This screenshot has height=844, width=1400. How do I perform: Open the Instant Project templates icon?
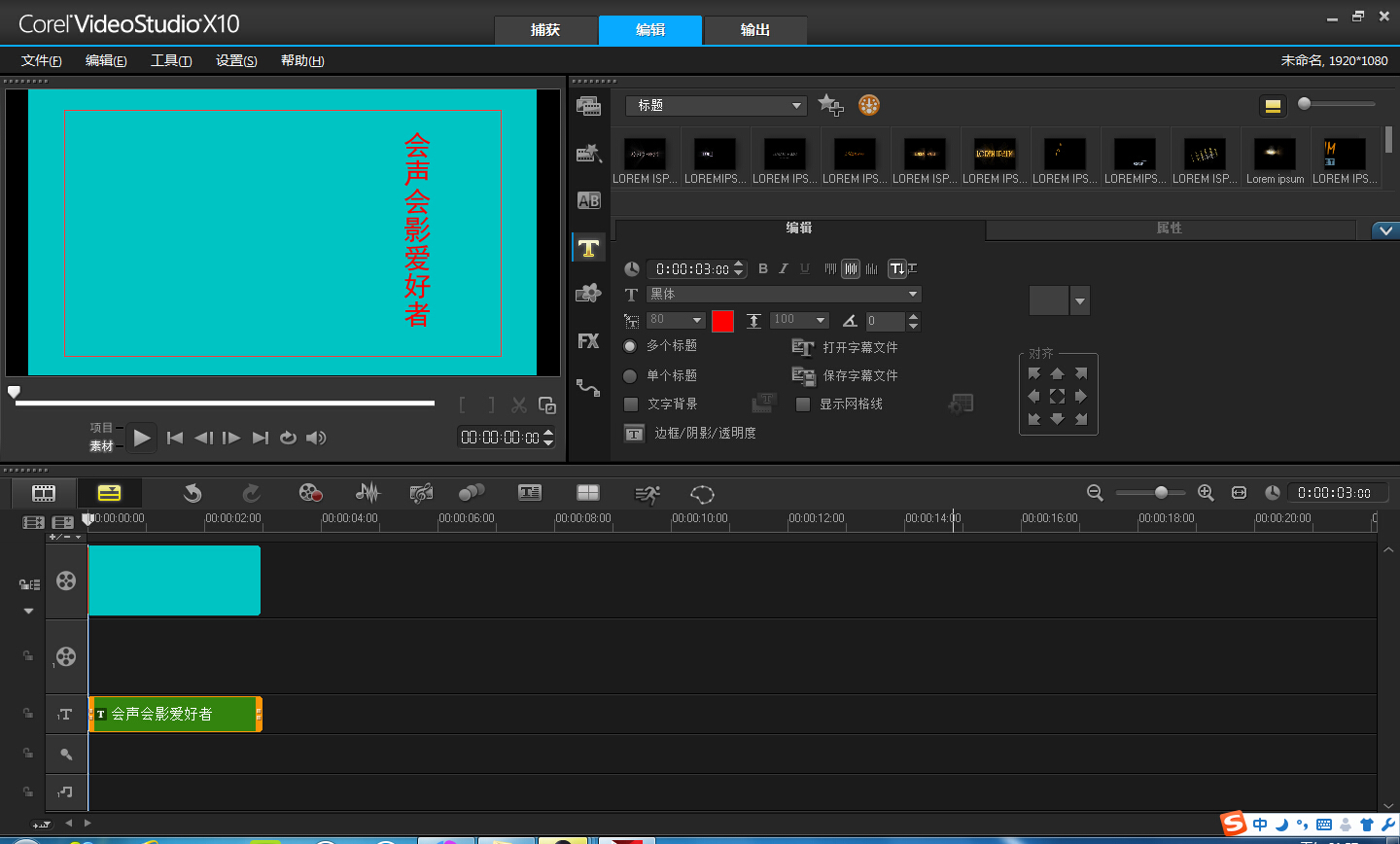[588, 153]
